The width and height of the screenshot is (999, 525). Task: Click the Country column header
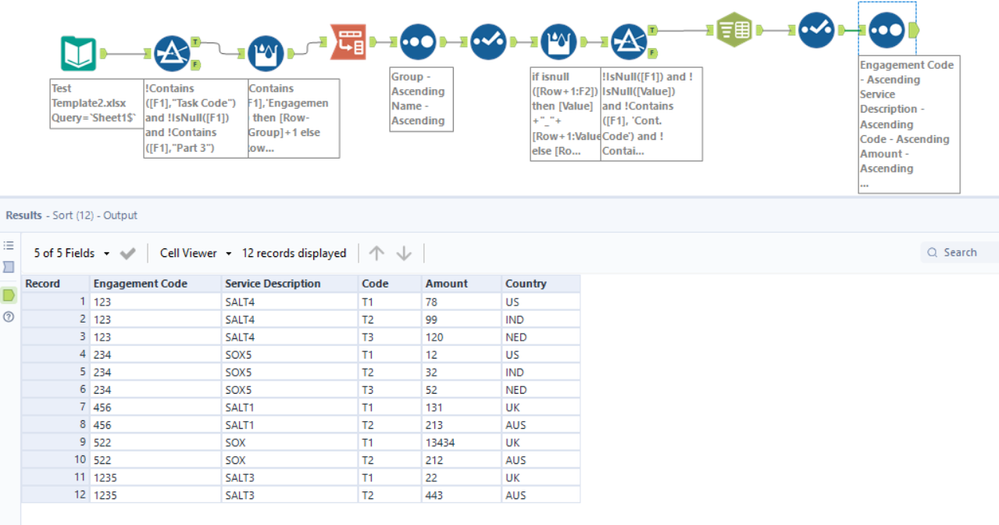[540, 284]
